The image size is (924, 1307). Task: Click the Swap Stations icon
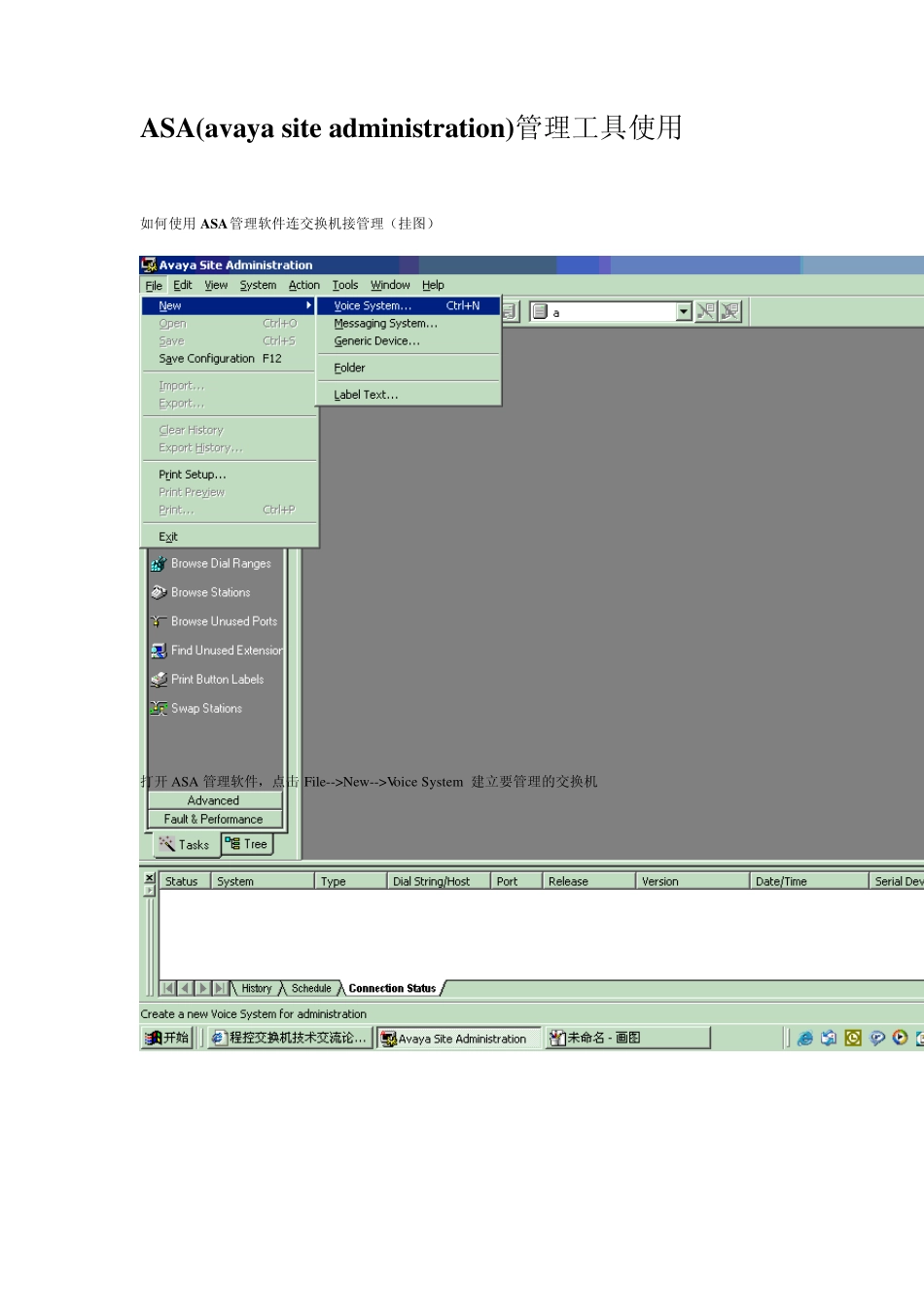click(159, 709)
